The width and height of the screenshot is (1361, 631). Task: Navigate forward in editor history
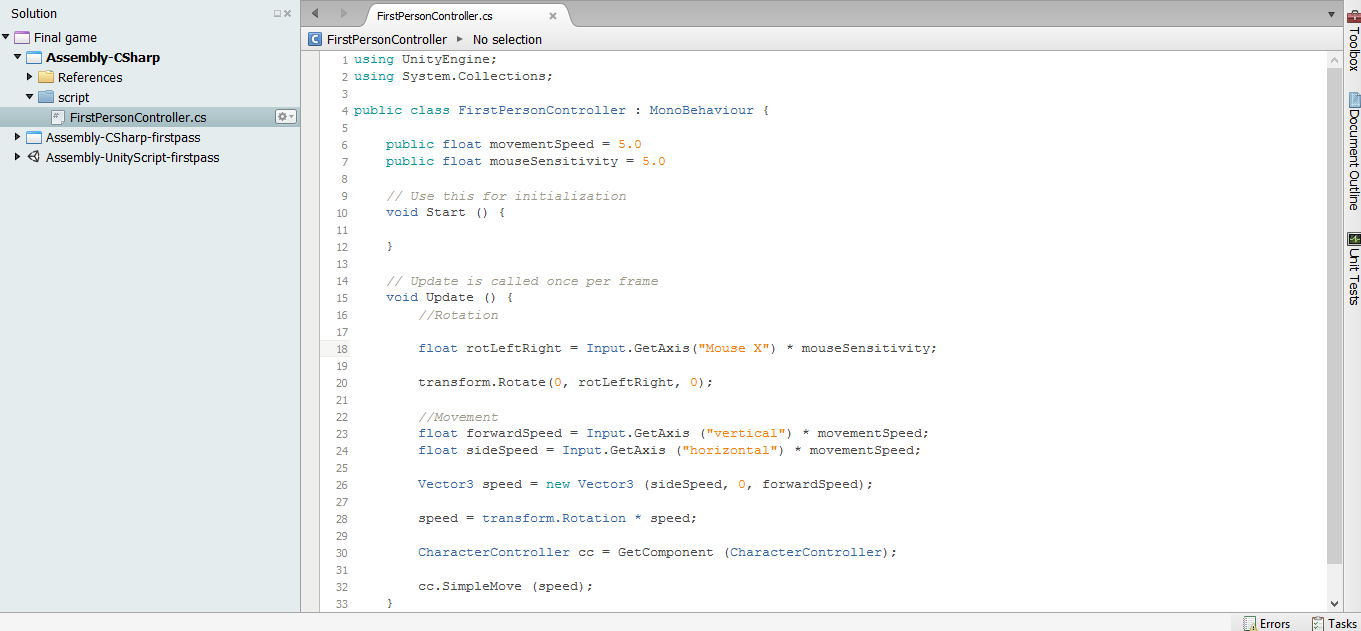[x=344, y=14]
